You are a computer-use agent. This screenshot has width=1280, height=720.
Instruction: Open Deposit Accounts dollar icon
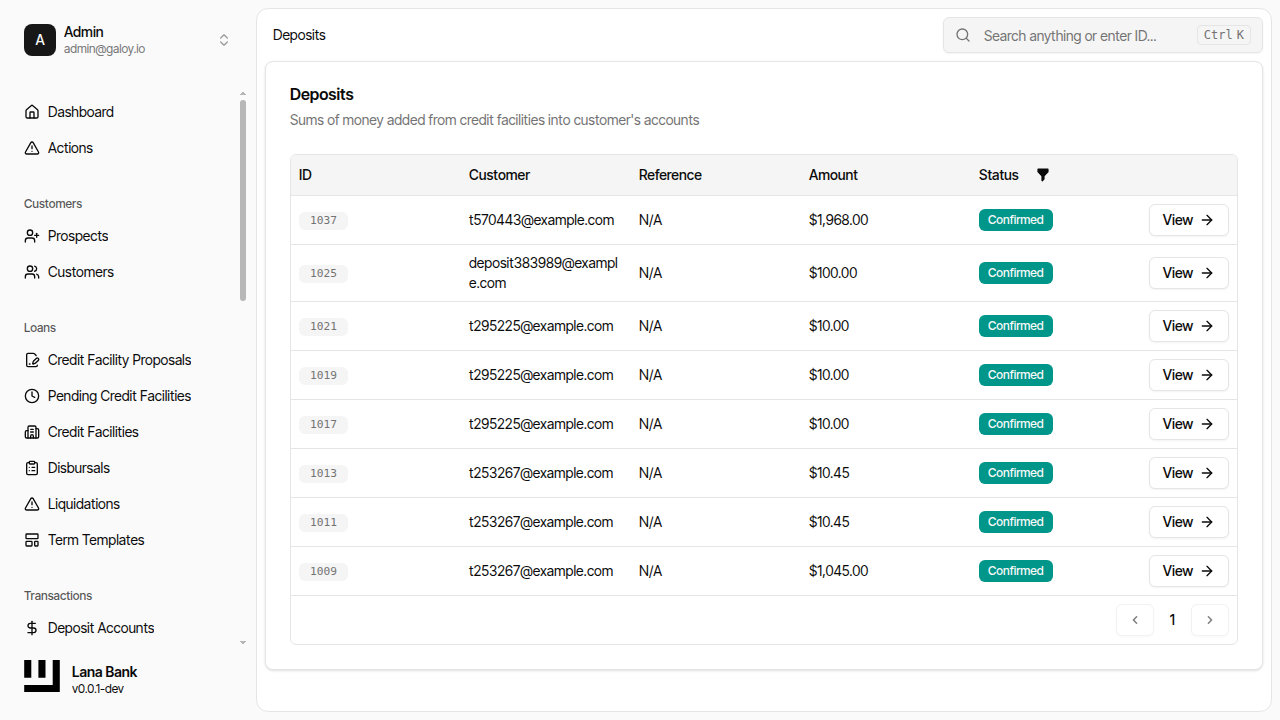point(31,627)
